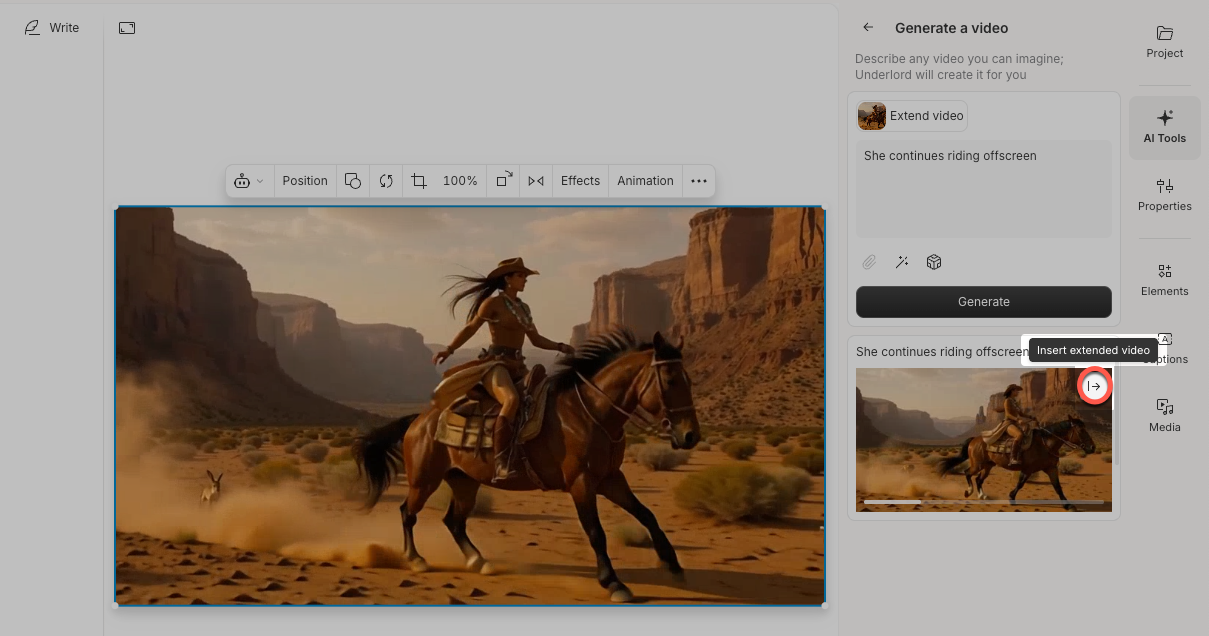Viewport: 1209px width, 636px height.
Task: Click the Generate button
Action: tap(983, 301)
